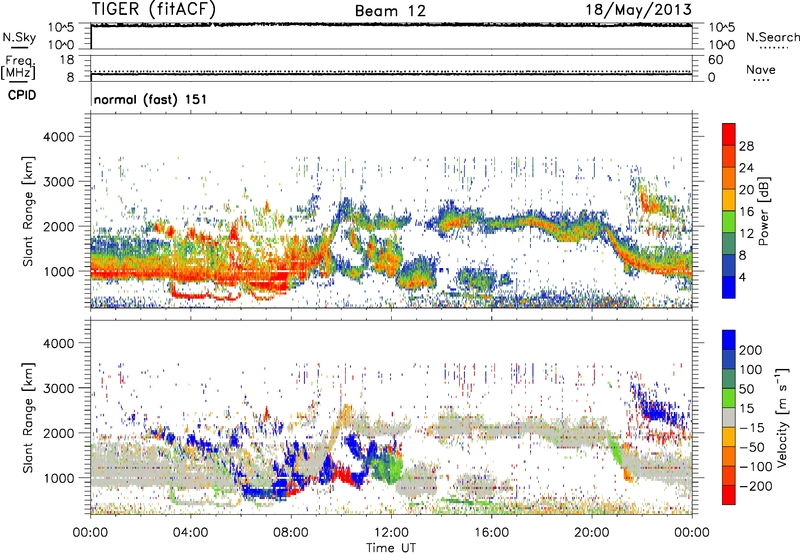
Task: Click the "4" power colorbar label
Action: (x=742, y=278)
